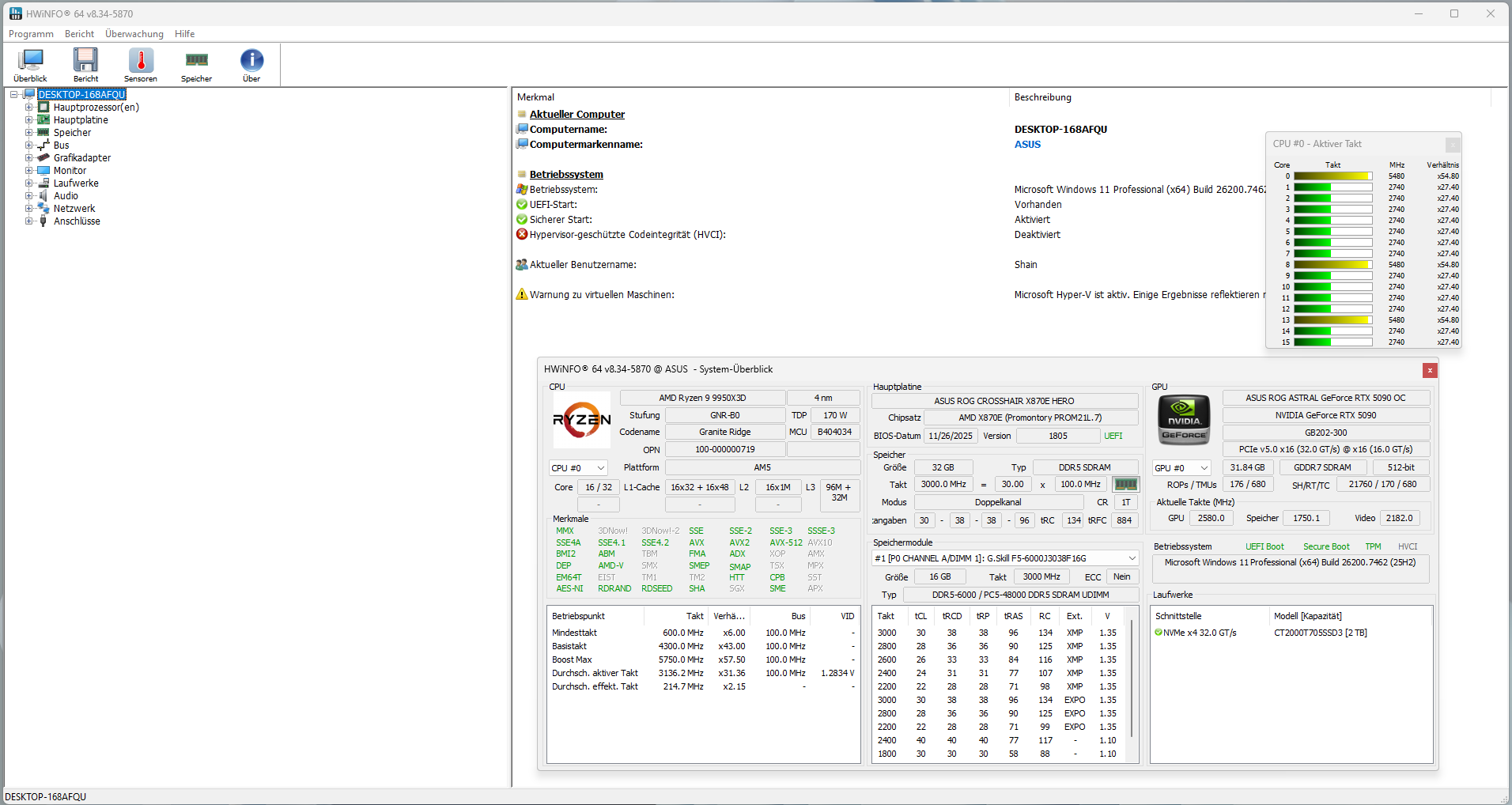Click green check icon beside Sicherer Start
Image resolution: width=1512 pixels, height=805 pixels.
[522, 220]
